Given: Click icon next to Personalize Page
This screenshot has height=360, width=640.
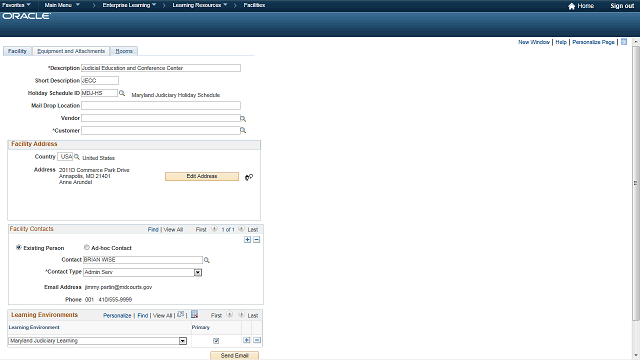Looking at the screenshot, I should 624,42.
